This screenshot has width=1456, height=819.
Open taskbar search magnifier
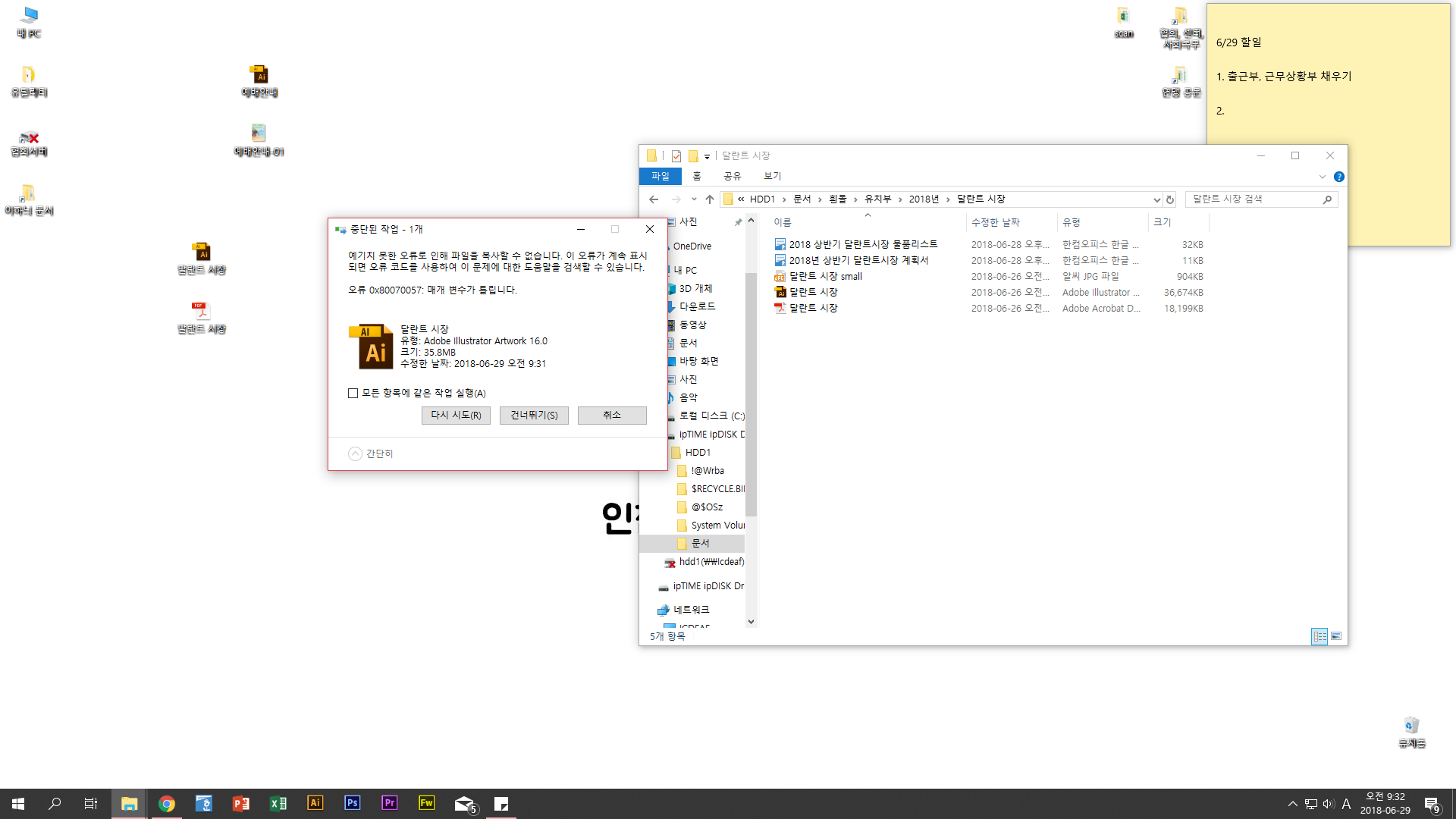click(55, 803)
